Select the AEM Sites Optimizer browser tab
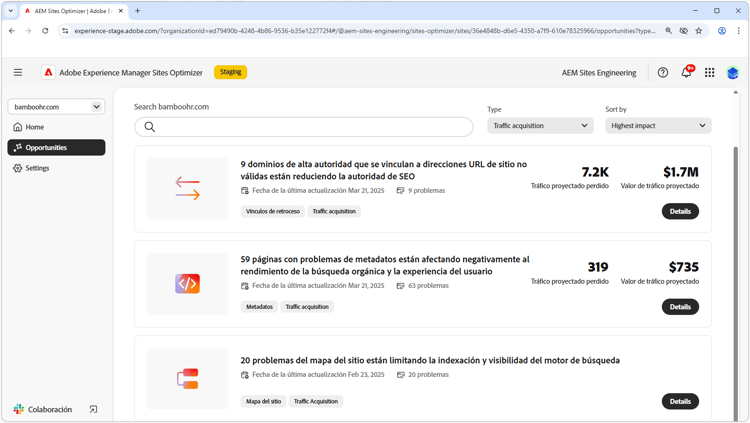 [x=74, y=11]
